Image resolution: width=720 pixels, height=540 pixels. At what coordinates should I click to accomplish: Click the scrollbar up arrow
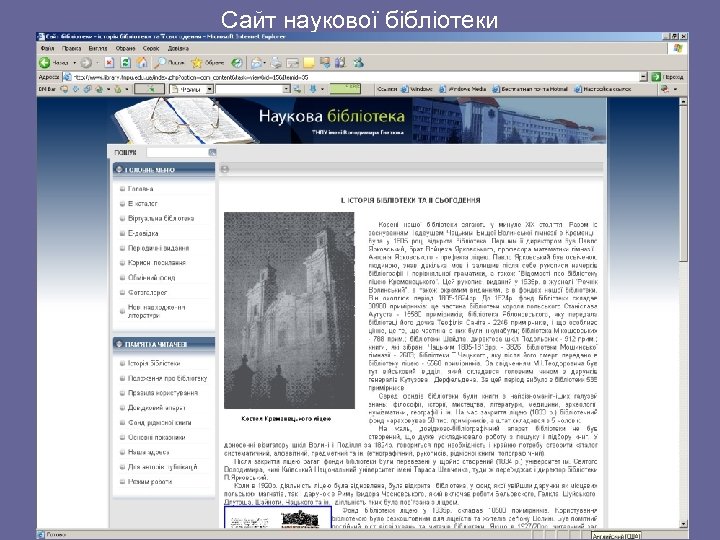coord(683,101)
